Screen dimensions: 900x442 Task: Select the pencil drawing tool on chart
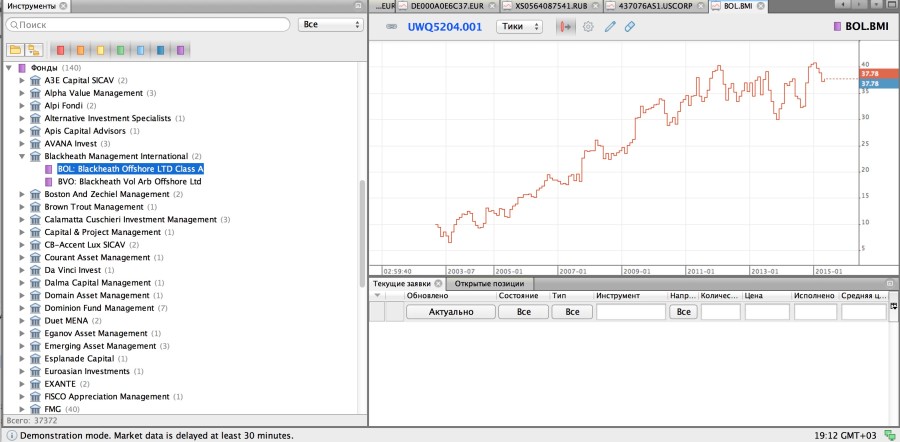610,27
